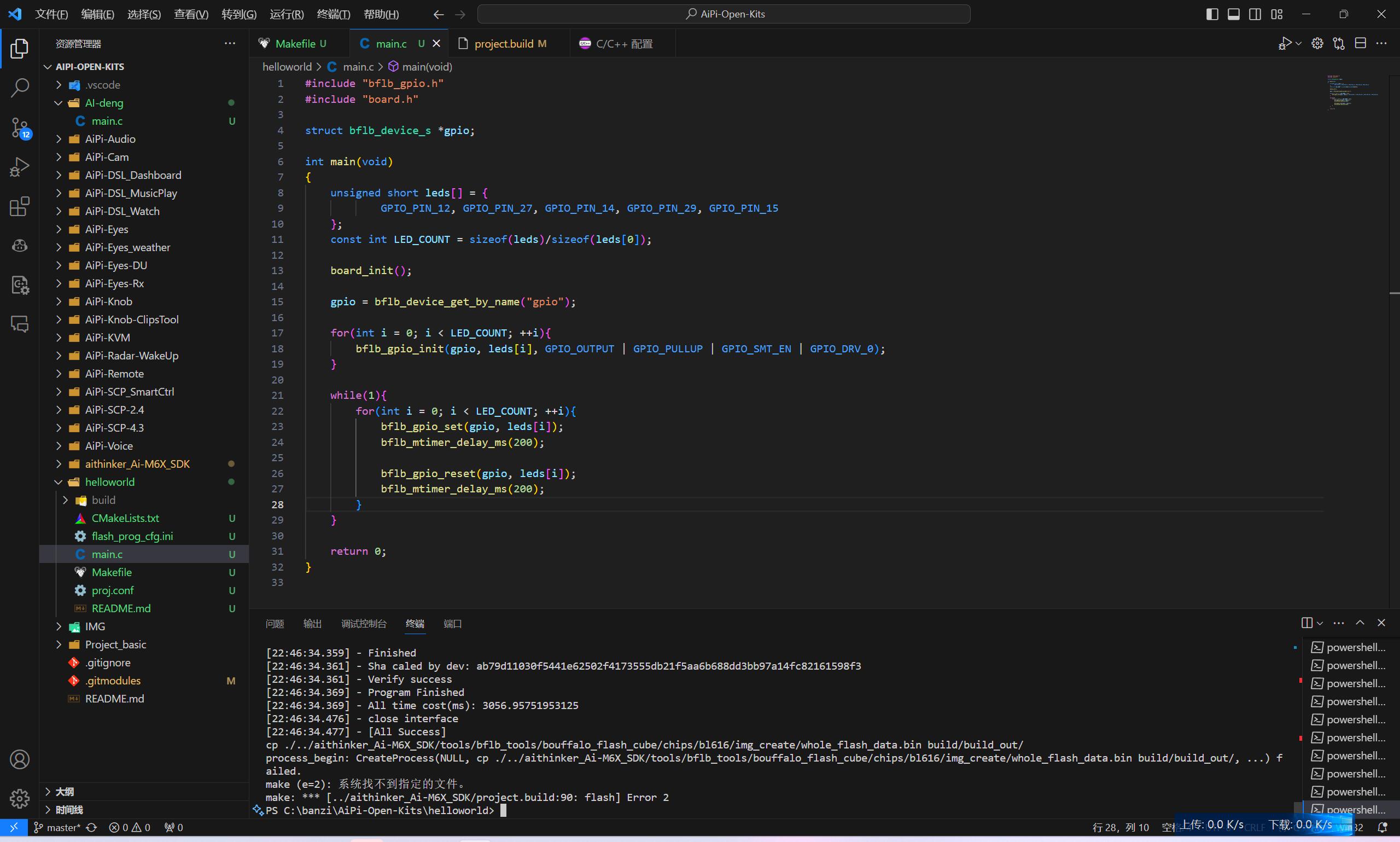Image resolution: width=1400 pixels, height=842 pixels.
Task: Expand the aithinker_Ai-M6X_SDK folder
Action: [x=59, y=463]
